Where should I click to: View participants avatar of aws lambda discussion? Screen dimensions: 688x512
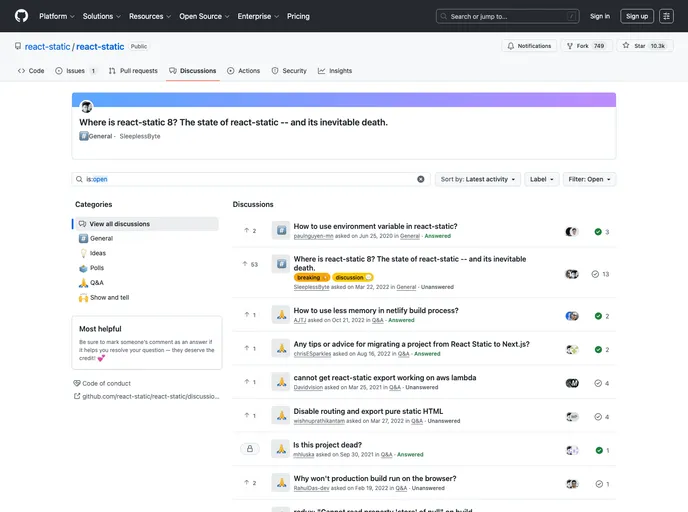(x=572, y=383)
